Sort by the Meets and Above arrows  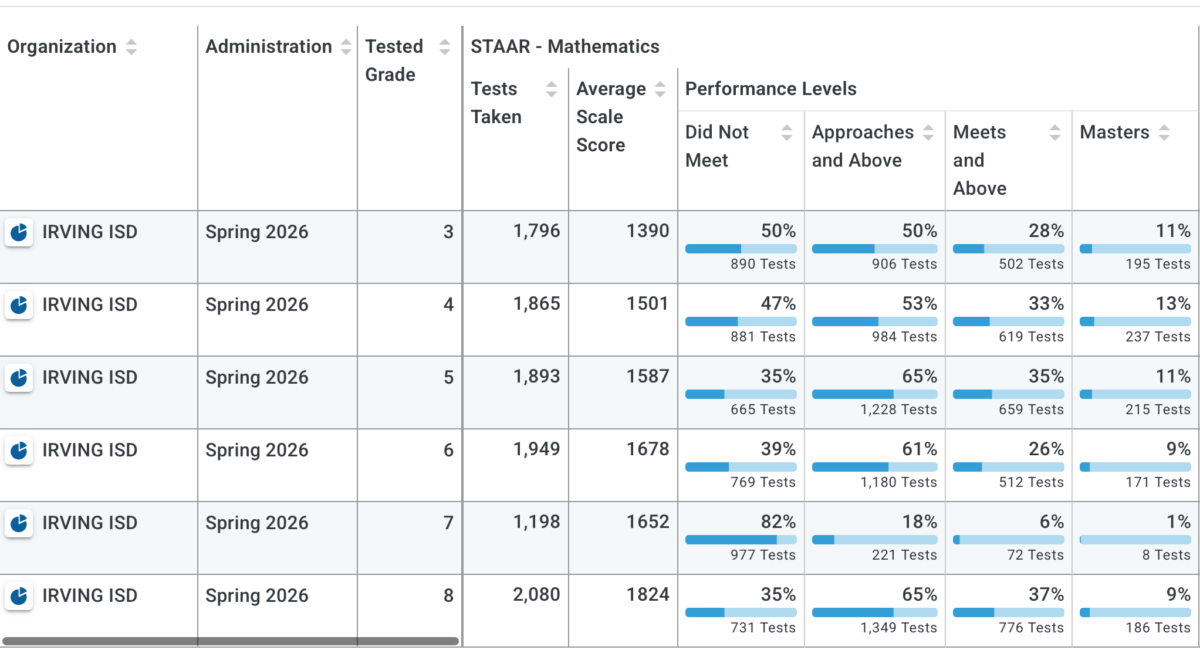(1055, 132)
